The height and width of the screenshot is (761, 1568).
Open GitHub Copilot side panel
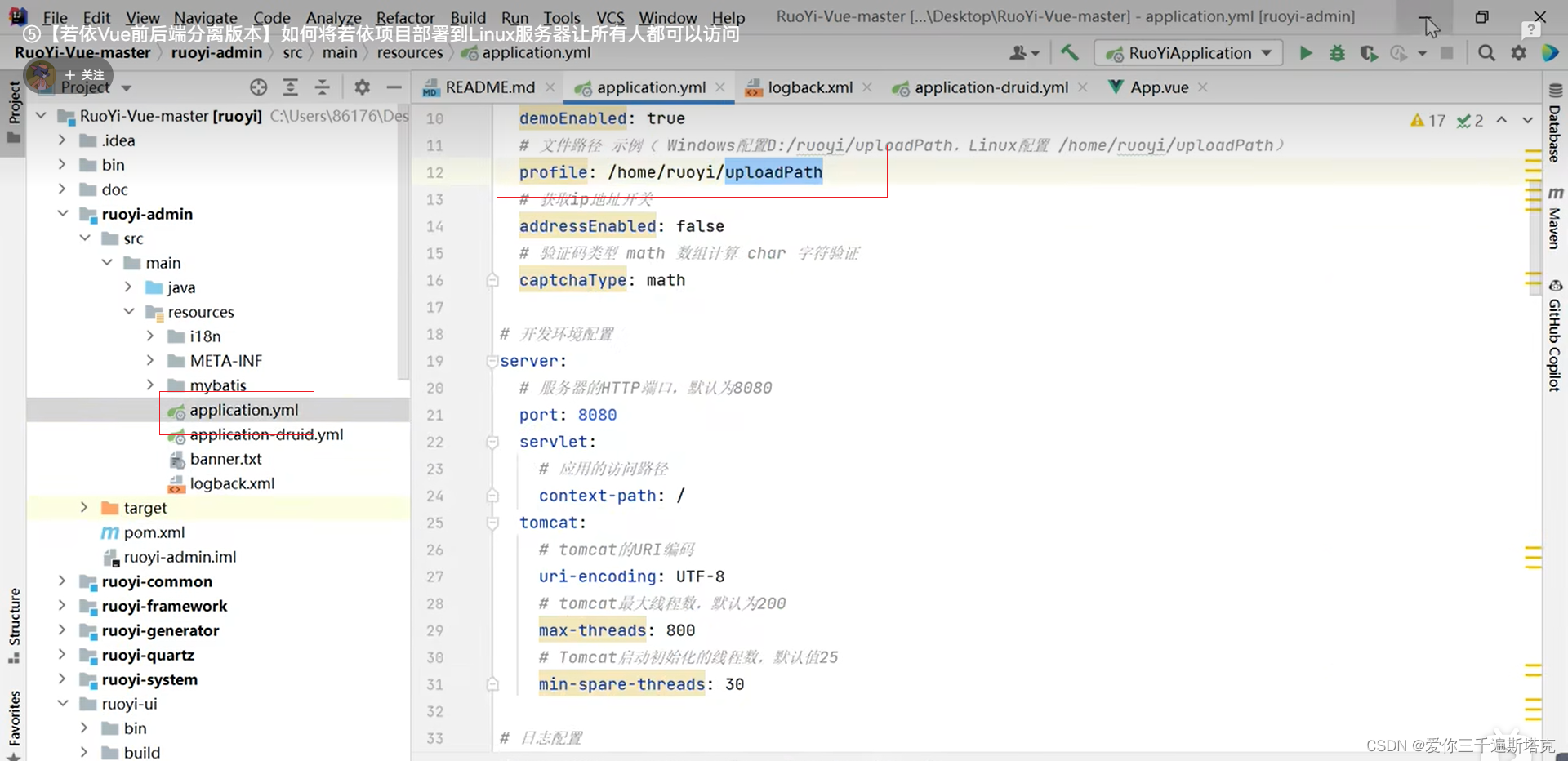coord(1555,336)
